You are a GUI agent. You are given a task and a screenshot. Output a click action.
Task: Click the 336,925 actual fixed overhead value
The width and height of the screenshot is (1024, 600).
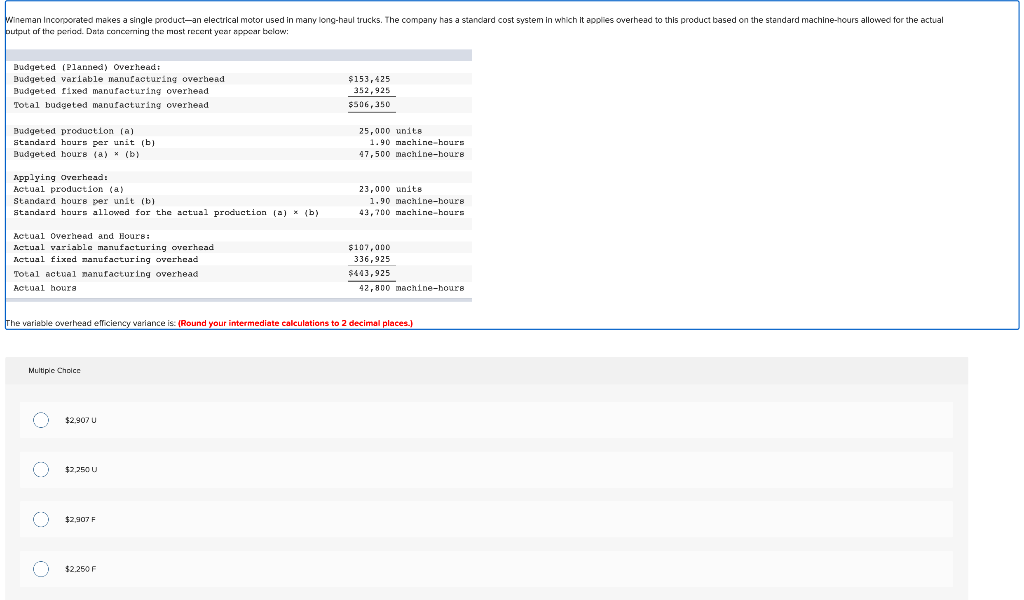coord(372,259)
